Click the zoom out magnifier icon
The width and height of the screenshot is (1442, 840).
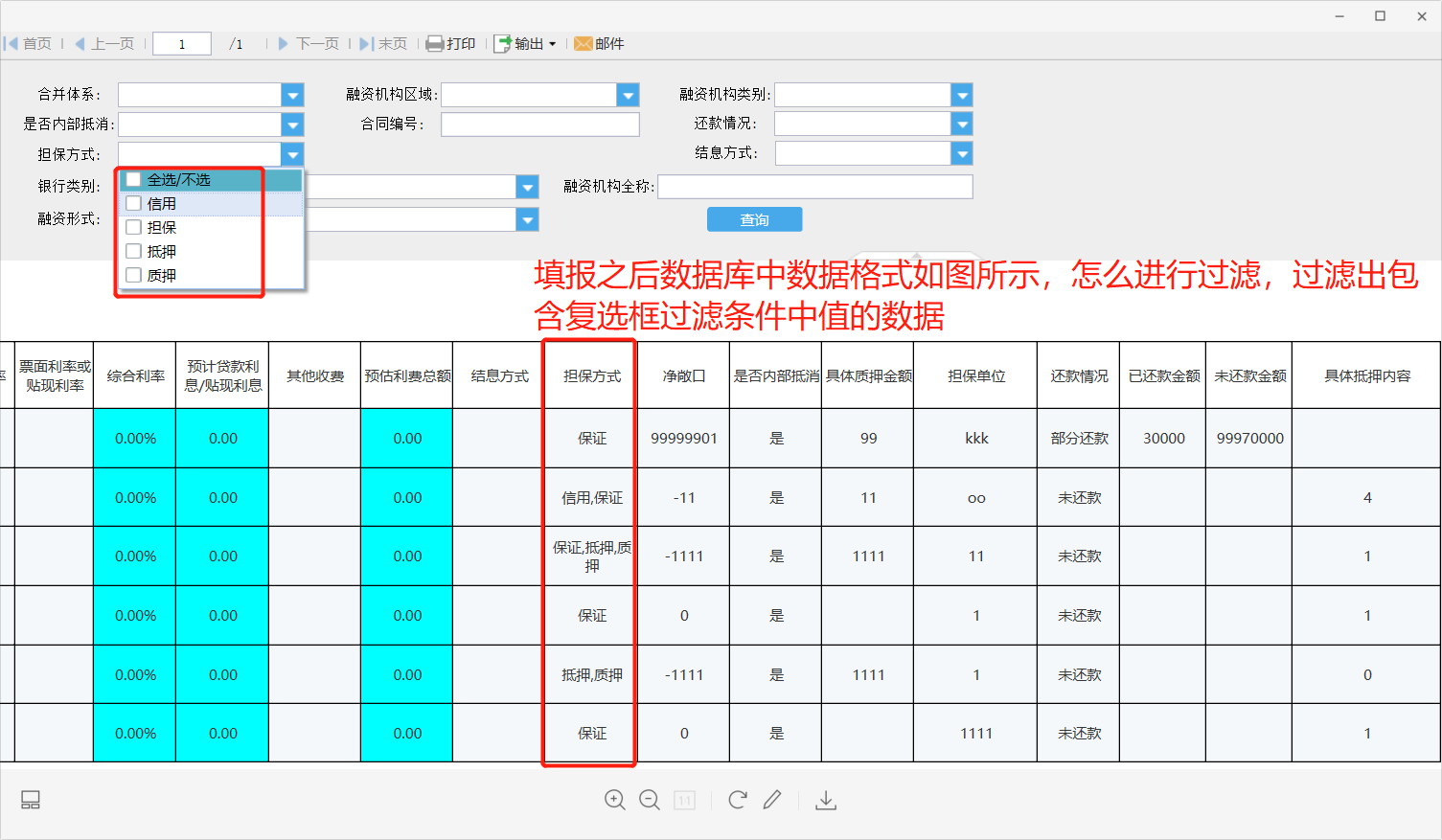tap(650, 800)
